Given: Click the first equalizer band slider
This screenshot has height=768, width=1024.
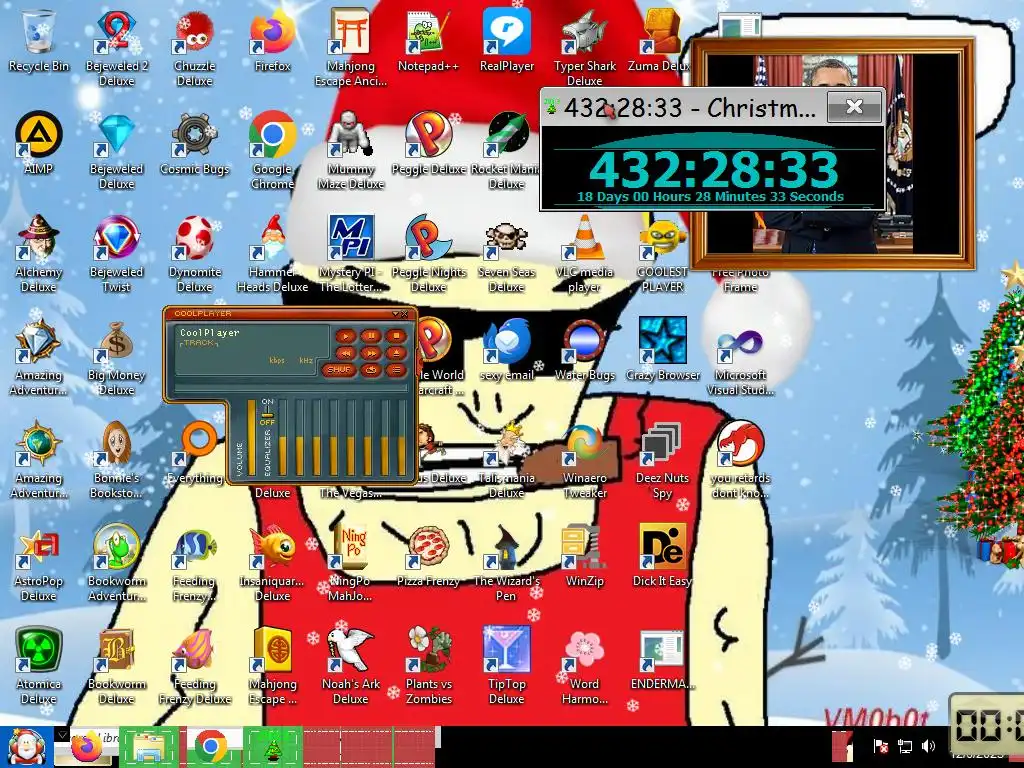Looking at the screenshot, I should (x=283, y=438).
